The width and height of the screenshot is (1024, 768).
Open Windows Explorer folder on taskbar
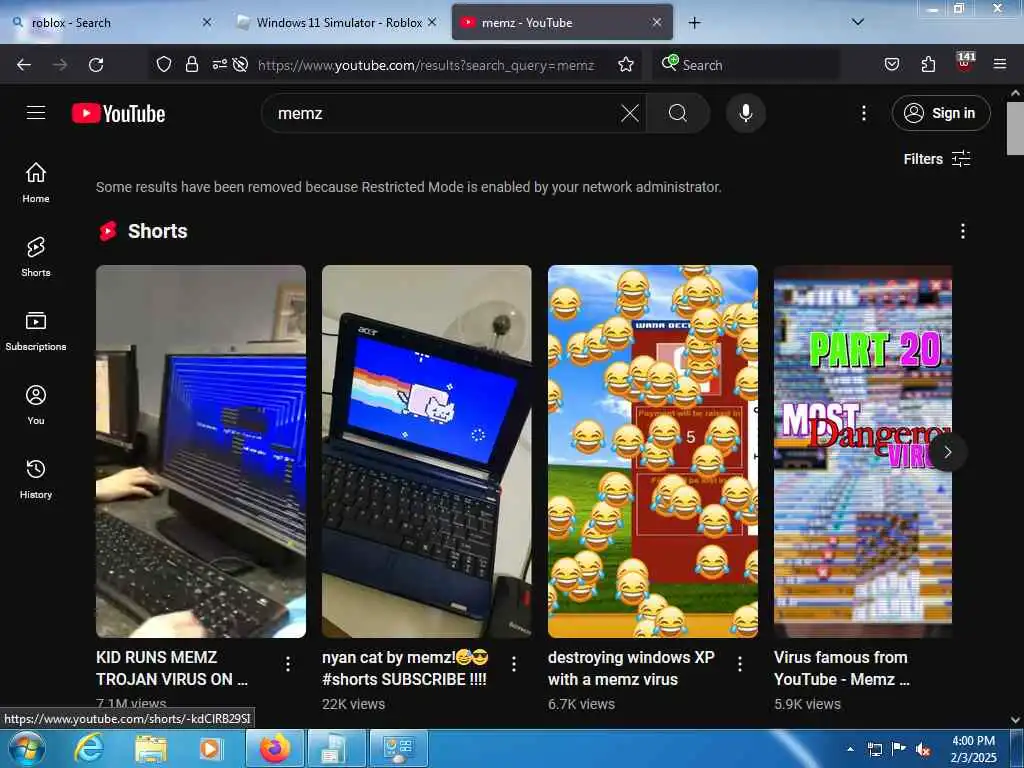pos(151,748)
